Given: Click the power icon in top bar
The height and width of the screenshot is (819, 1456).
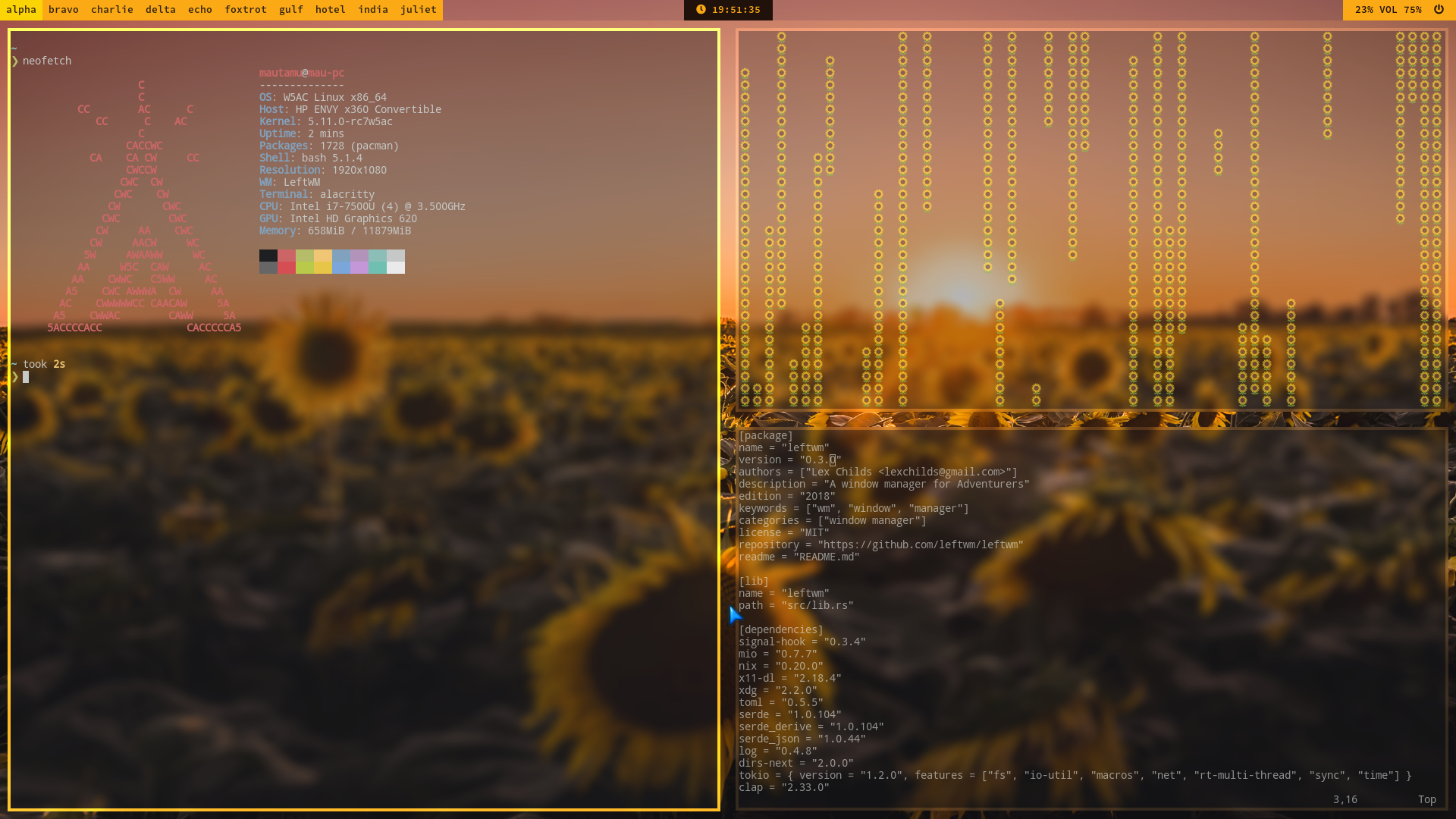Looking at the screenshot, I should coord(1439,10).
